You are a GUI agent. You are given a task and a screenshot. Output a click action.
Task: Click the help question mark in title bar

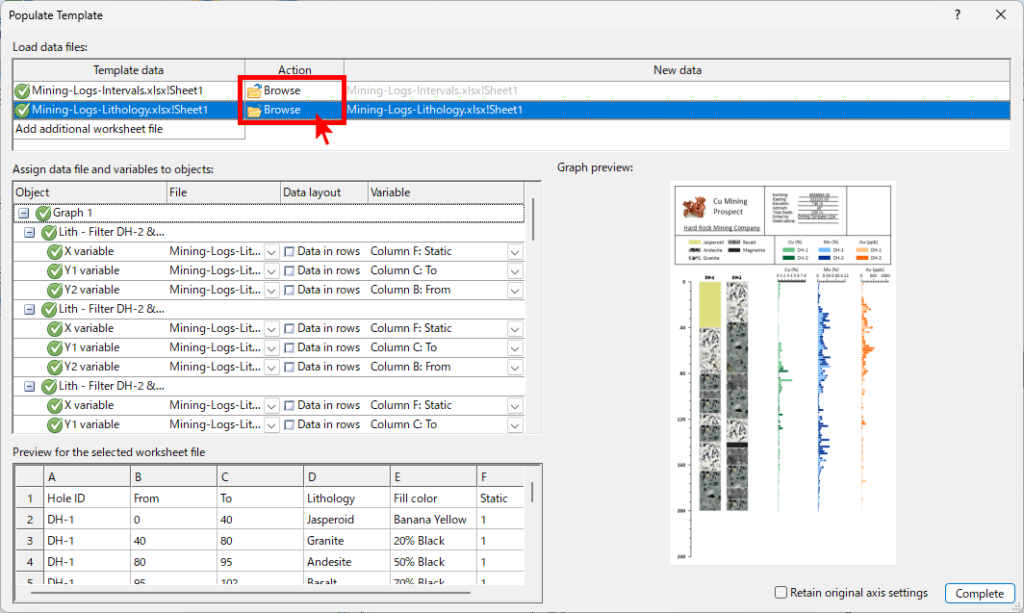coord(957,15)
